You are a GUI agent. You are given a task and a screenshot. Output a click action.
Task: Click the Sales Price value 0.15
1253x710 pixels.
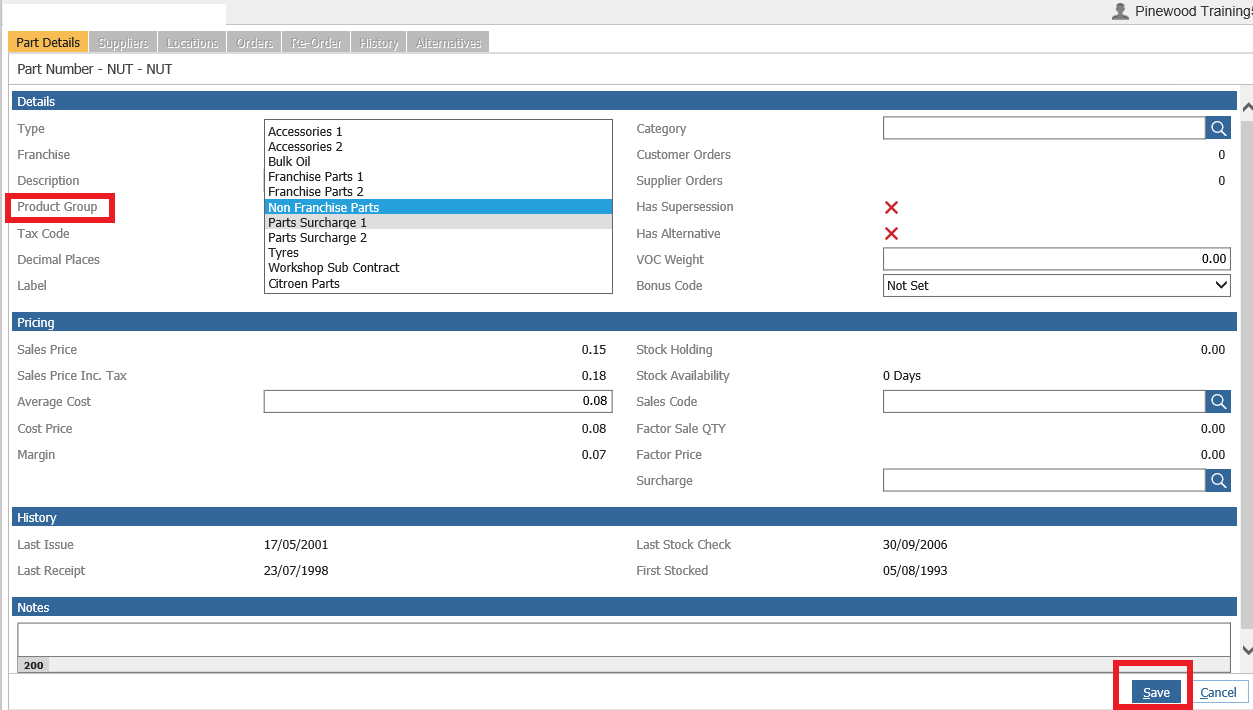tap(594, 350)
